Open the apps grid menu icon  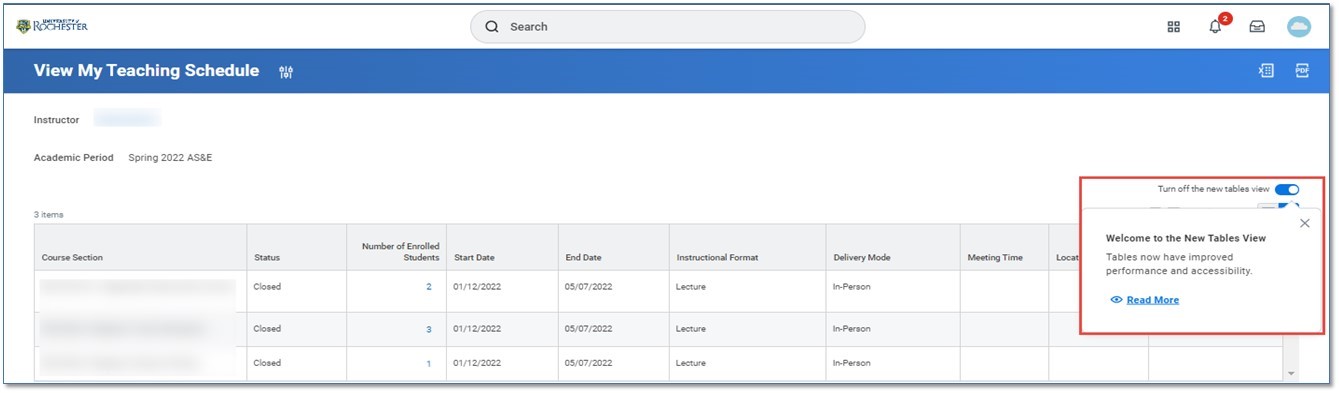tap(1174, 27)
